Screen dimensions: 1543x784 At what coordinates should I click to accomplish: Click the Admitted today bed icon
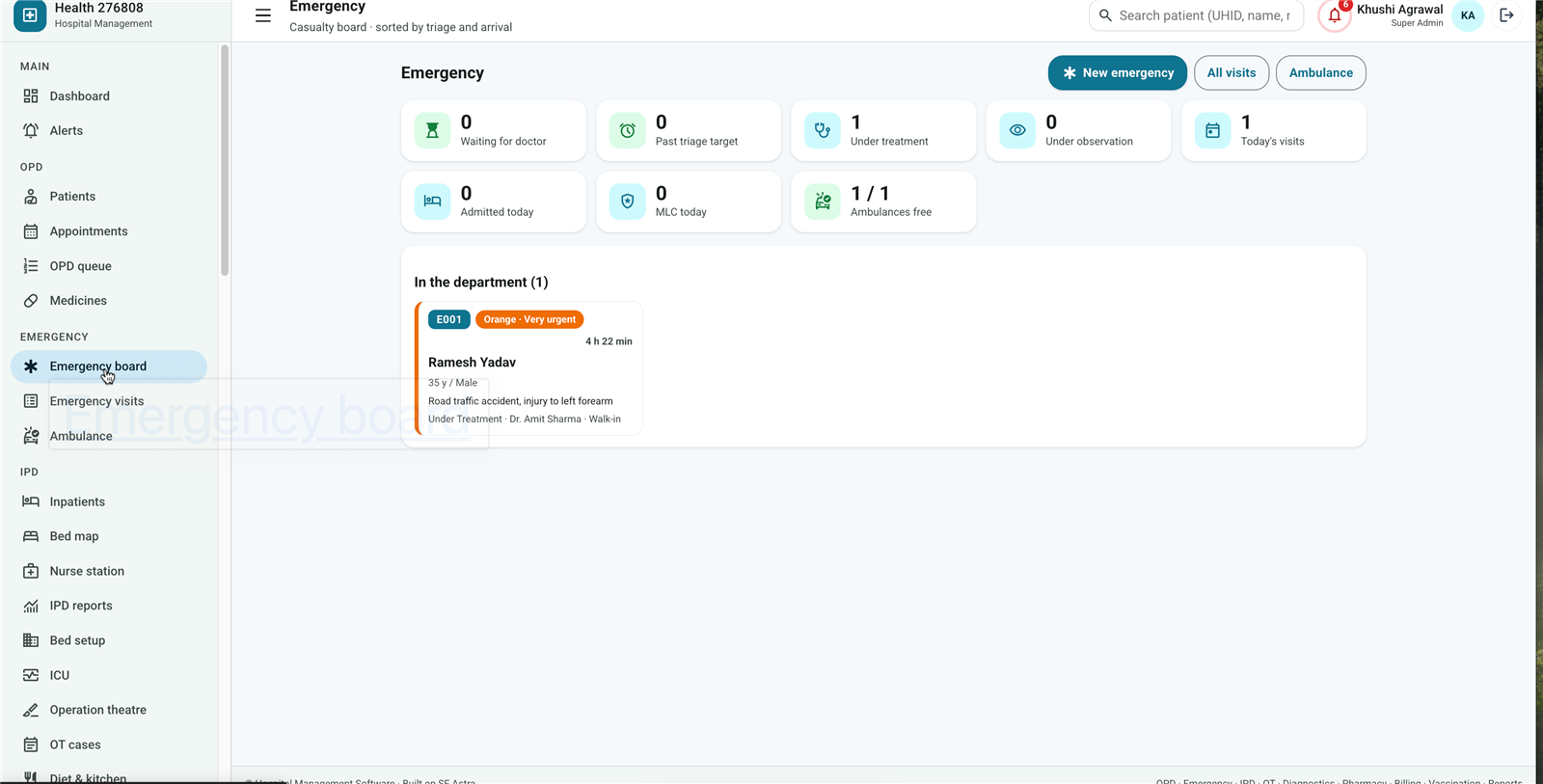click(x=432, y=202)
